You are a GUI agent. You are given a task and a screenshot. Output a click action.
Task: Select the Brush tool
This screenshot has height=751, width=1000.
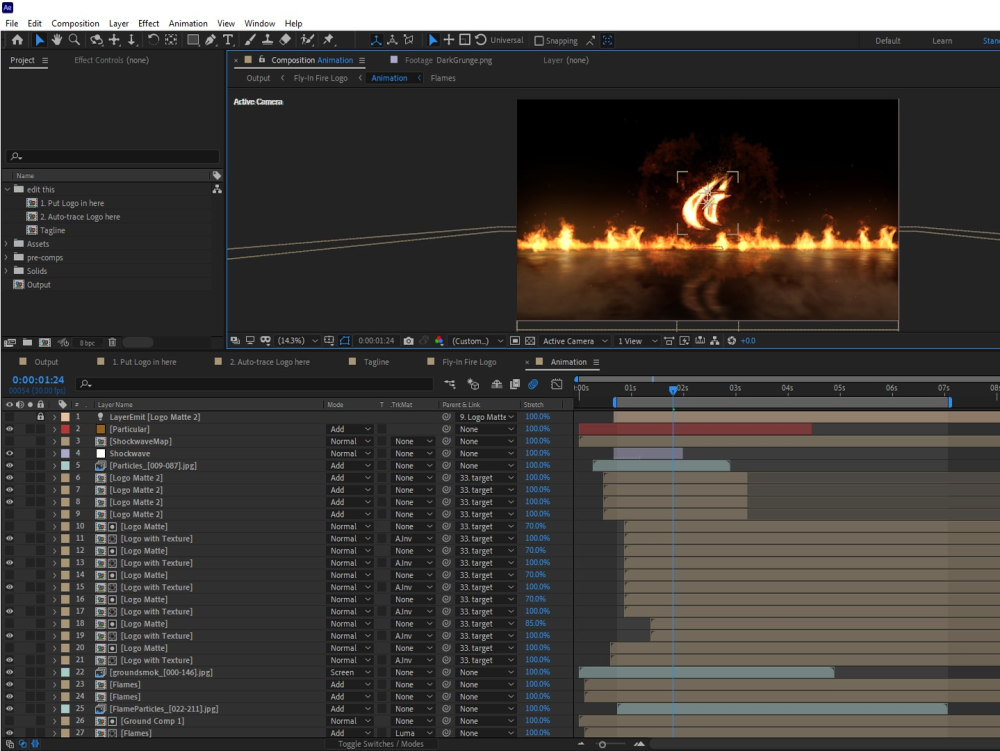click(250, 40)
